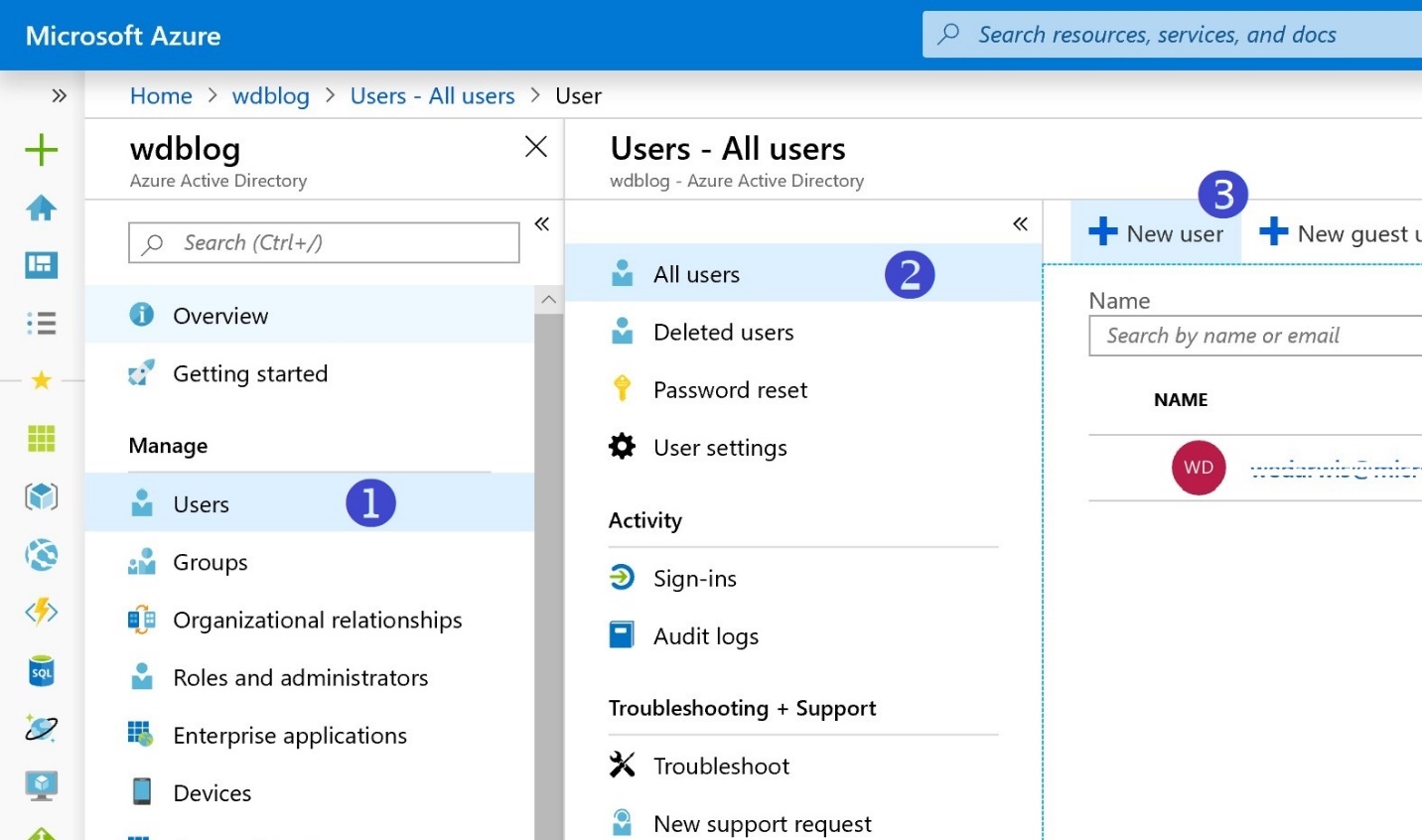Collapse the wdblog menu with double chevron
Image resolution: width=1422 pixels, height=840 pixels.
click(542, 223)
